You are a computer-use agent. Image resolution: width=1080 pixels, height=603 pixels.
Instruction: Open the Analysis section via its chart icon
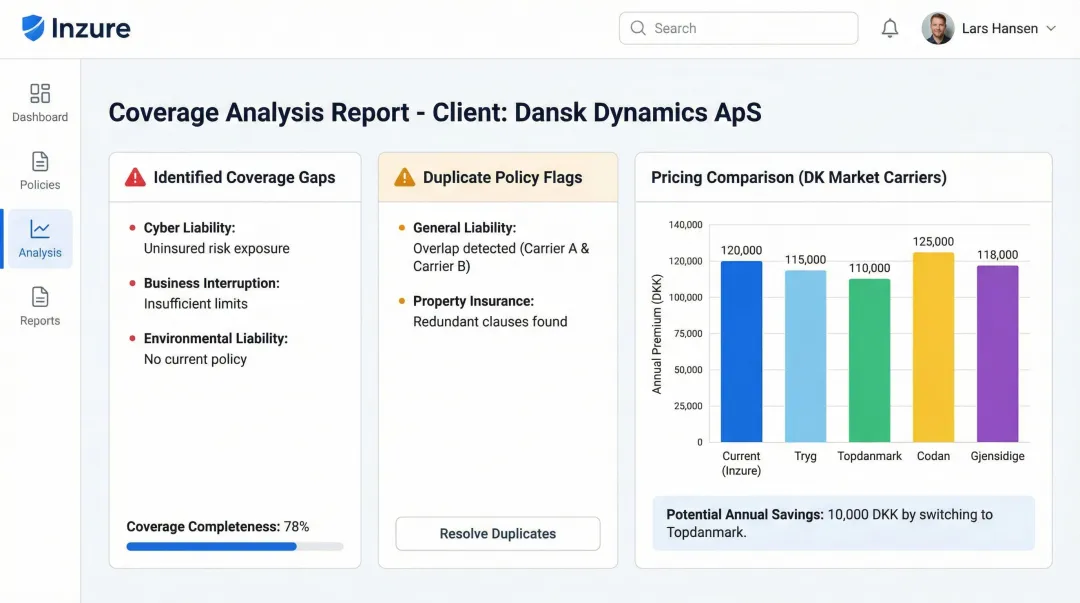(38, 238)
